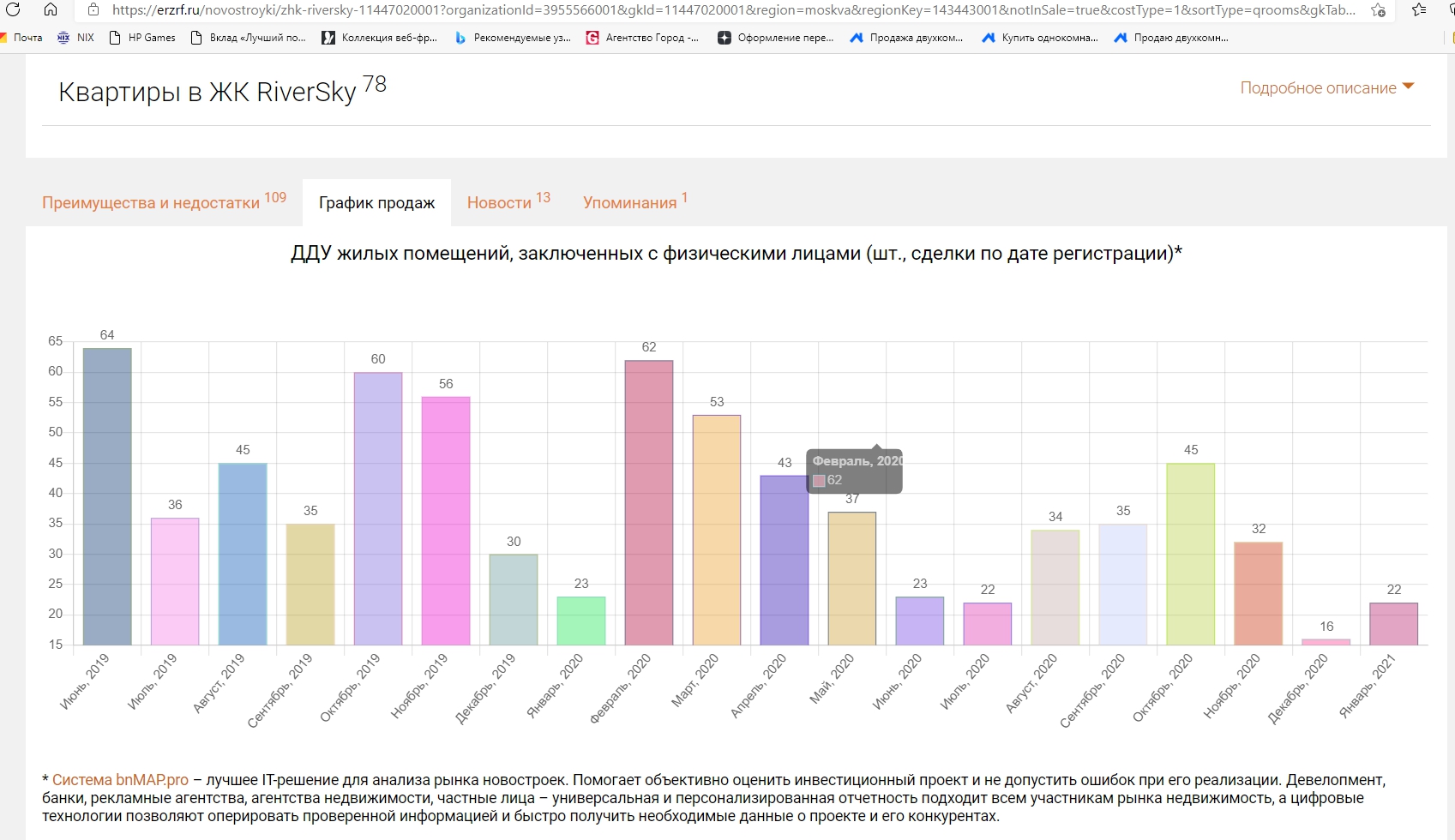Click the site lock icon in address bar

[x=93, y=9]
